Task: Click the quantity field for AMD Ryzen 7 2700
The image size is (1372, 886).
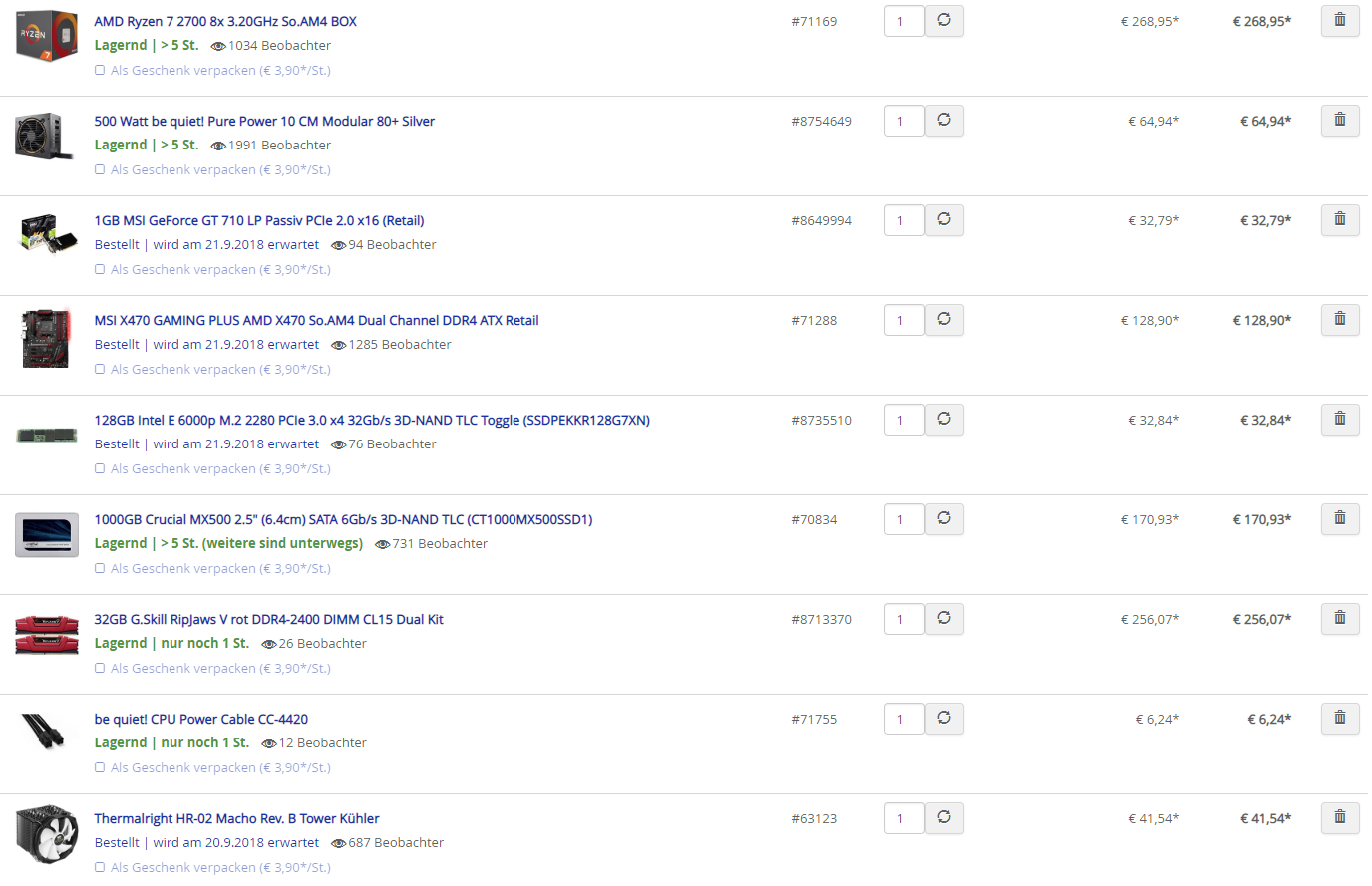Action: (x=904, y=21)
